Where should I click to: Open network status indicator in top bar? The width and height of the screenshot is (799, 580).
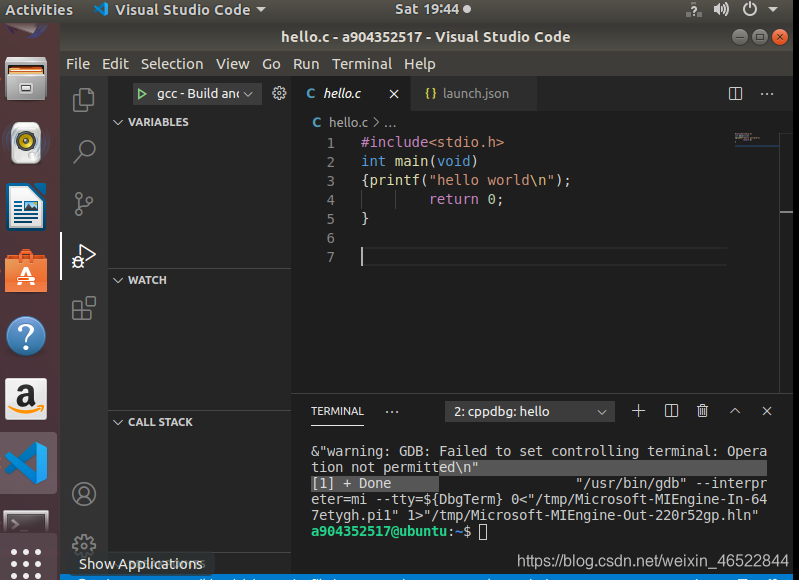693,9
